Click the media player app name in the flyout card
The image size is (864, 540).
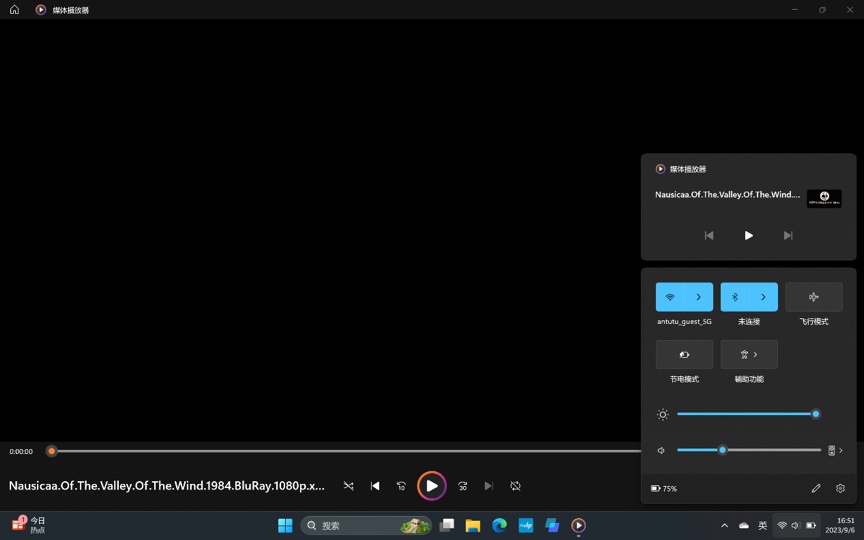pos(688,169)
